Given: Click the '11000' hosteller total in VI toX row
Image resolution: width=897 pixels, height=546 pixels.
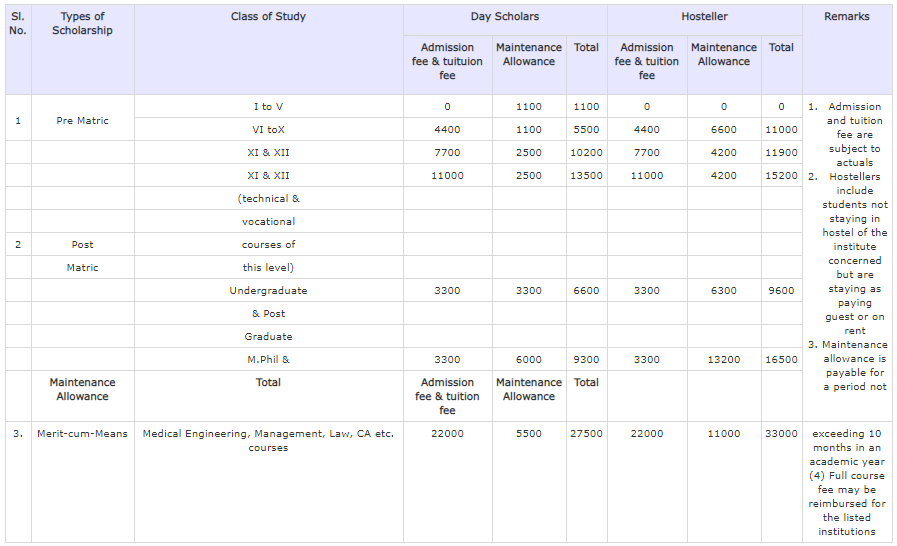Looking at the screenshot, I should point(781,129).
